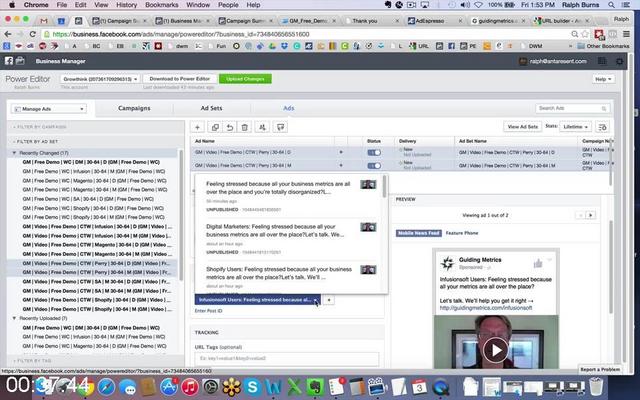Open the Spotlight search icon in menu bar
Image resolution: width=640 pixels, height=400 pixels.
(x=611, y=5)
